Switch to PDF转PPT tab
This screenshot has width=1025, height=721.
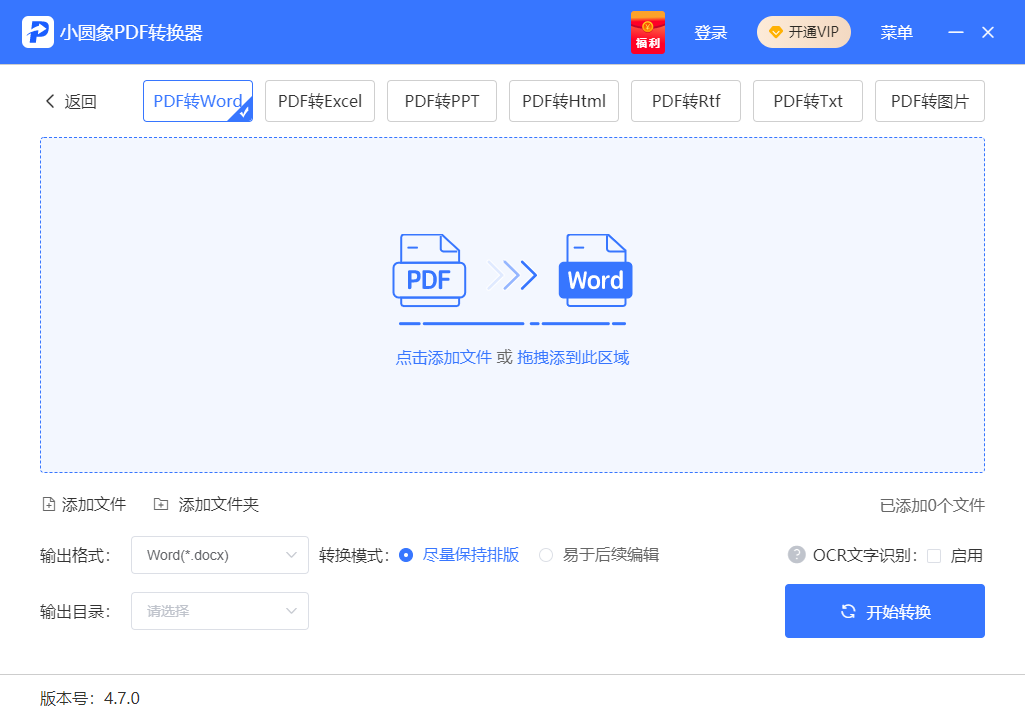[x=442, y=101]
